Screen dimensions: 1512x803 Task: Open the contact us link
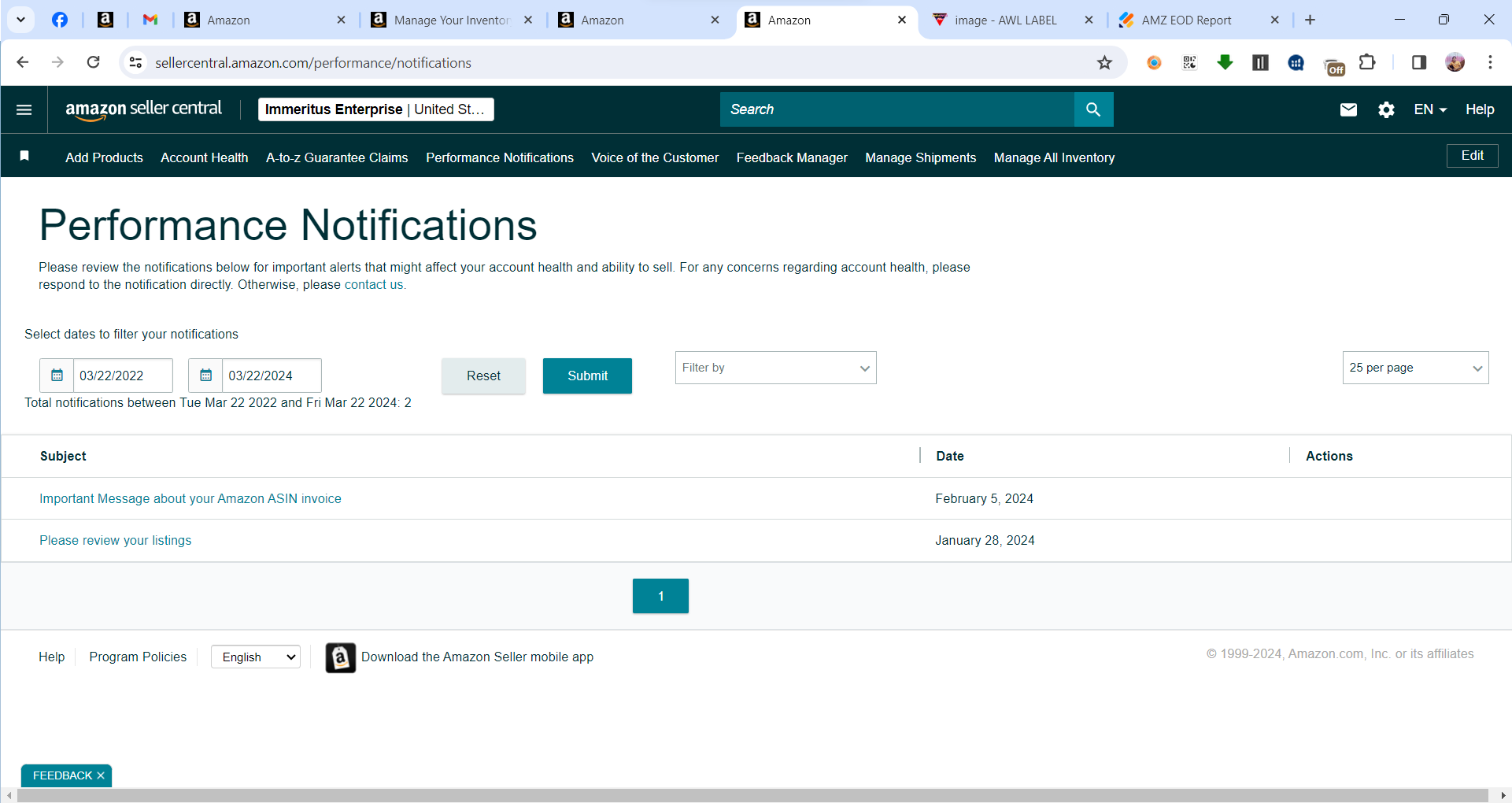(x=374, y=285)
